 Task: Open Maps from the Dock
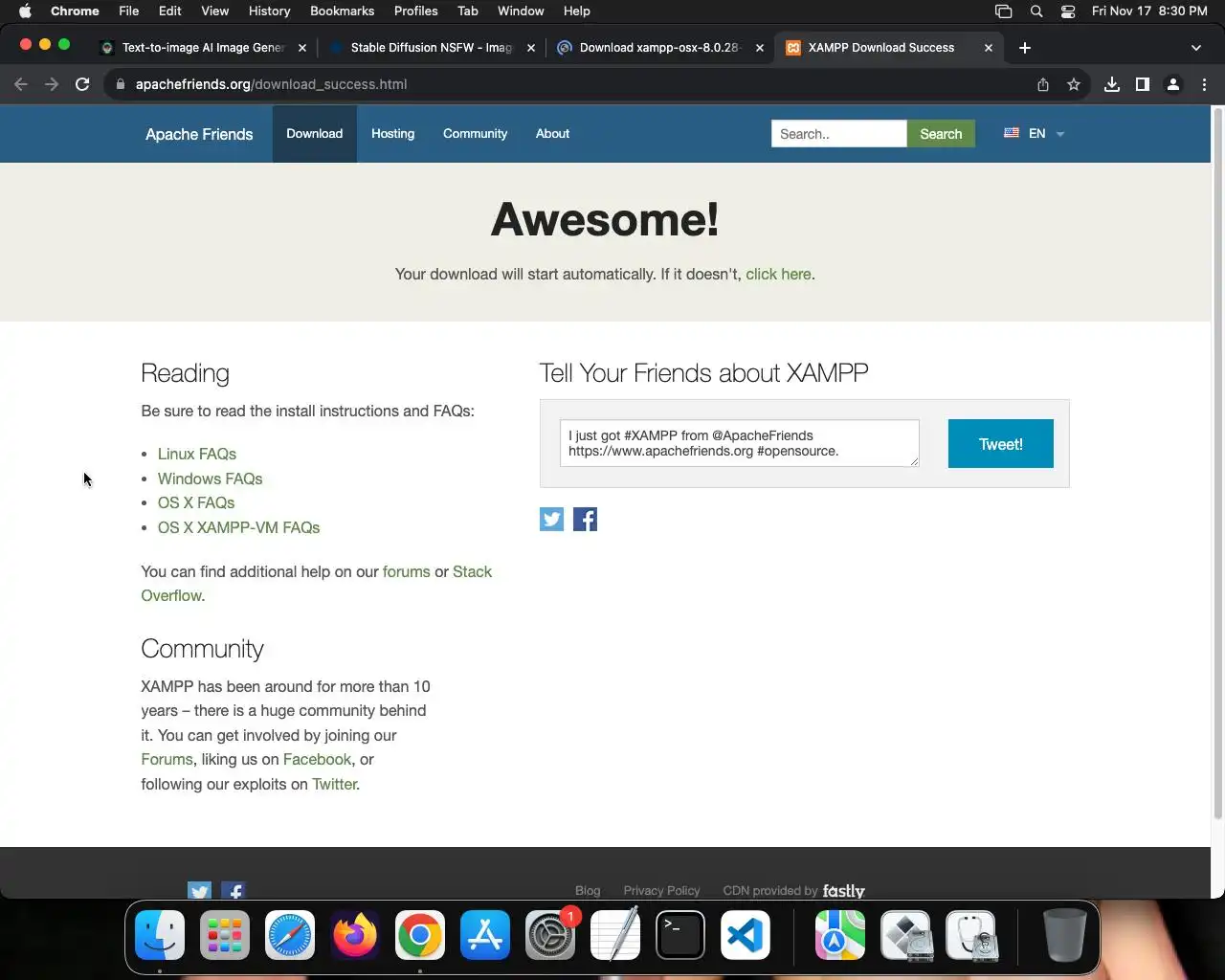coord(840,935)
